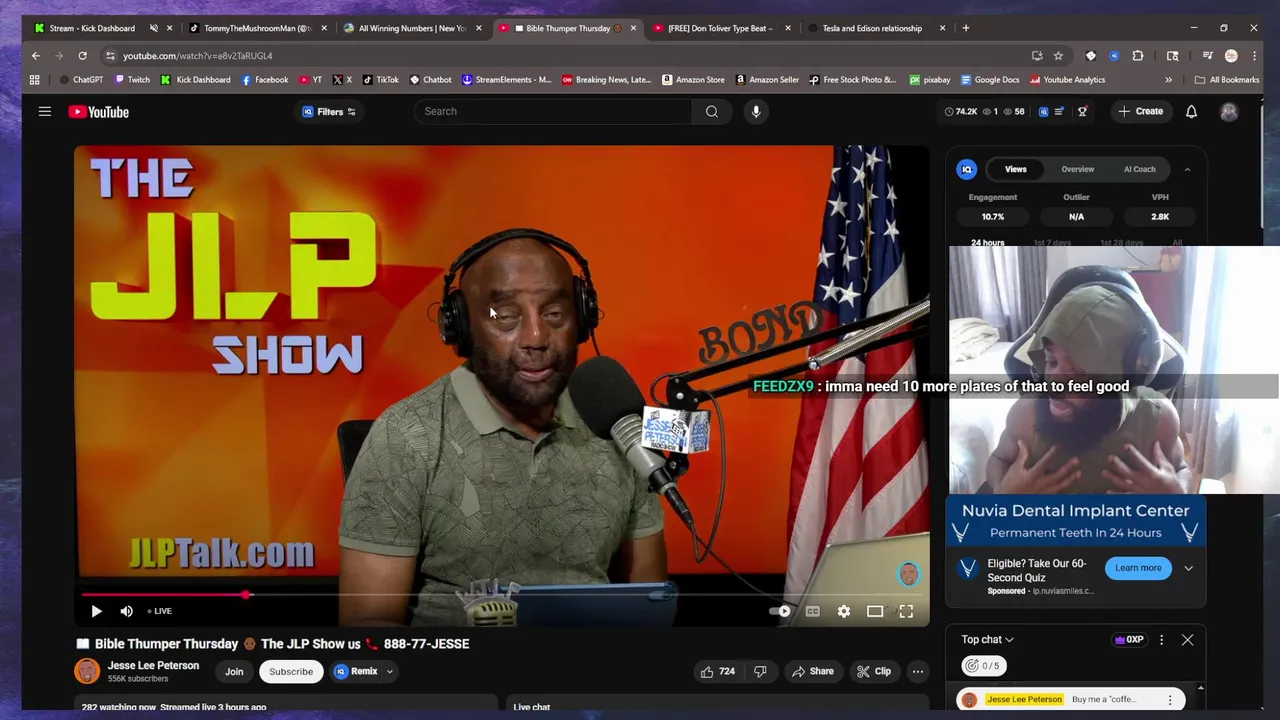Open the ChatGPT bookmark
Screen dimensions: 1280x720
click(x=81, y=80)
